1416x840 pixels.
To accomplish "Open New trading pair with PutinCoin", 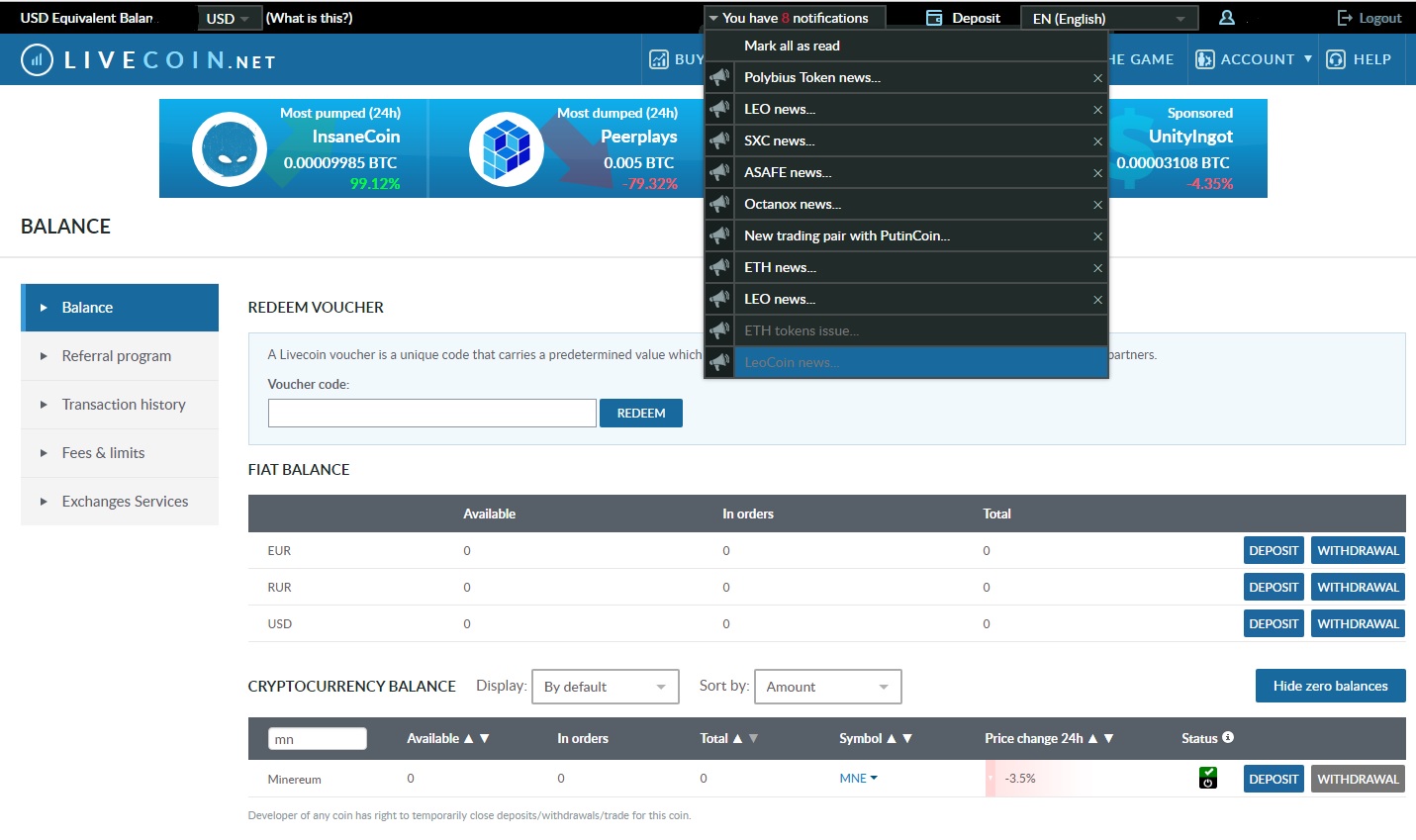I will 847,235.
